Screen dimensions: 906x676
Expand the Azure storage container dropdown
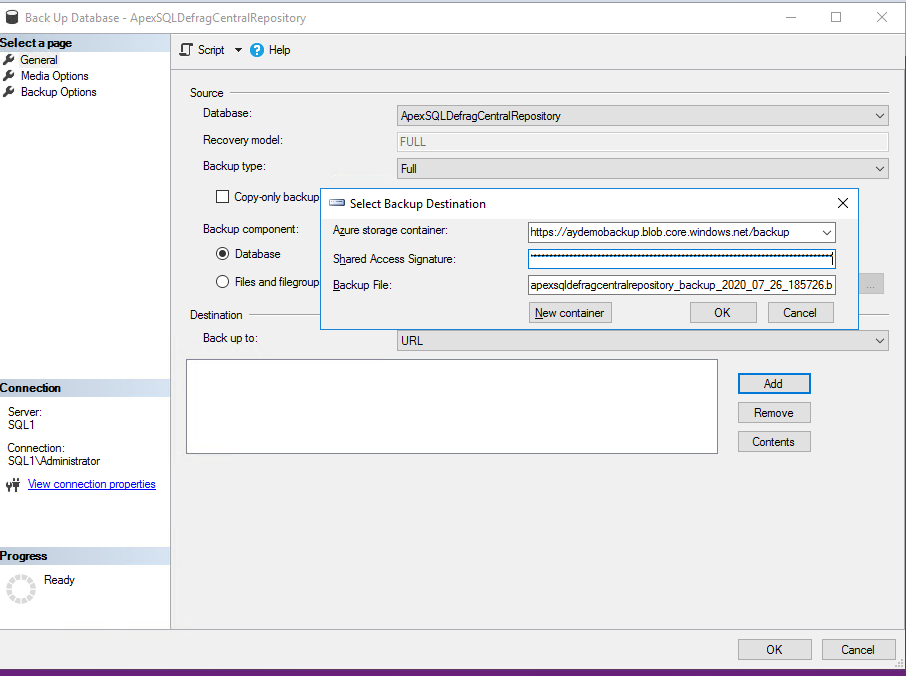pos(826,232)
